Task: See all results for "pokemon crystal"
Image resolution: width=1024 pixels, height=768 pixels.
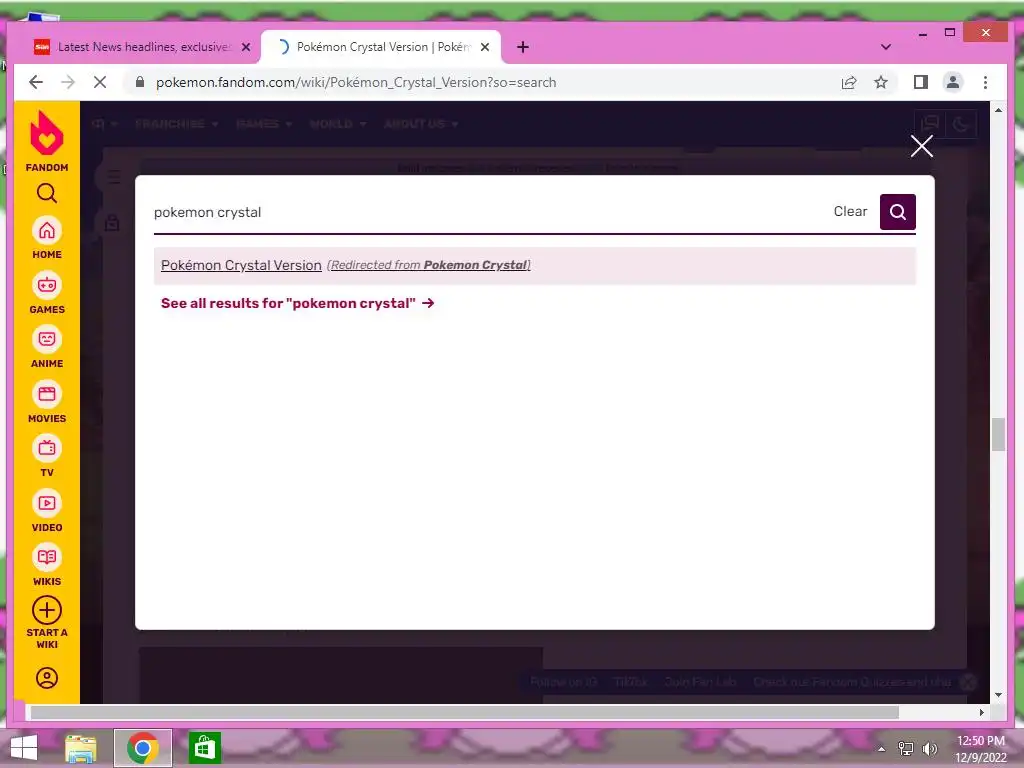Action: pos(297,303)
